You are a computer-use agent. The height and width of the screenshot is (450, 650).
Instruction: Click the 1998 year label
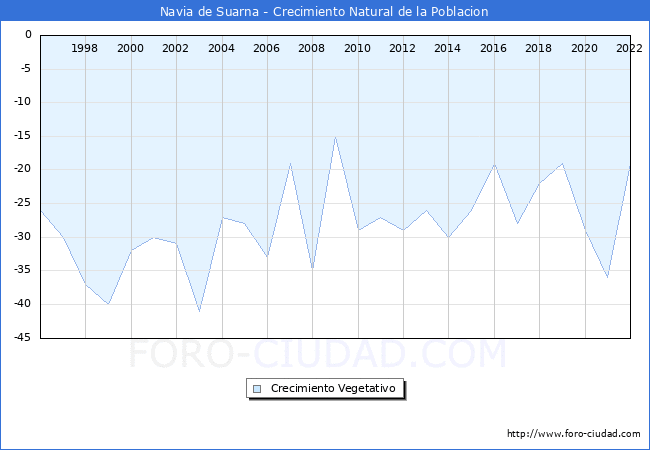(x=85, y=48)
